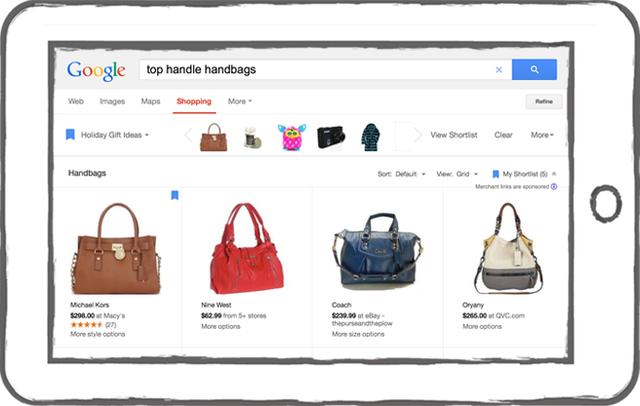
Task: Click Clear in the shortlist bar
Action: point(503,135)
